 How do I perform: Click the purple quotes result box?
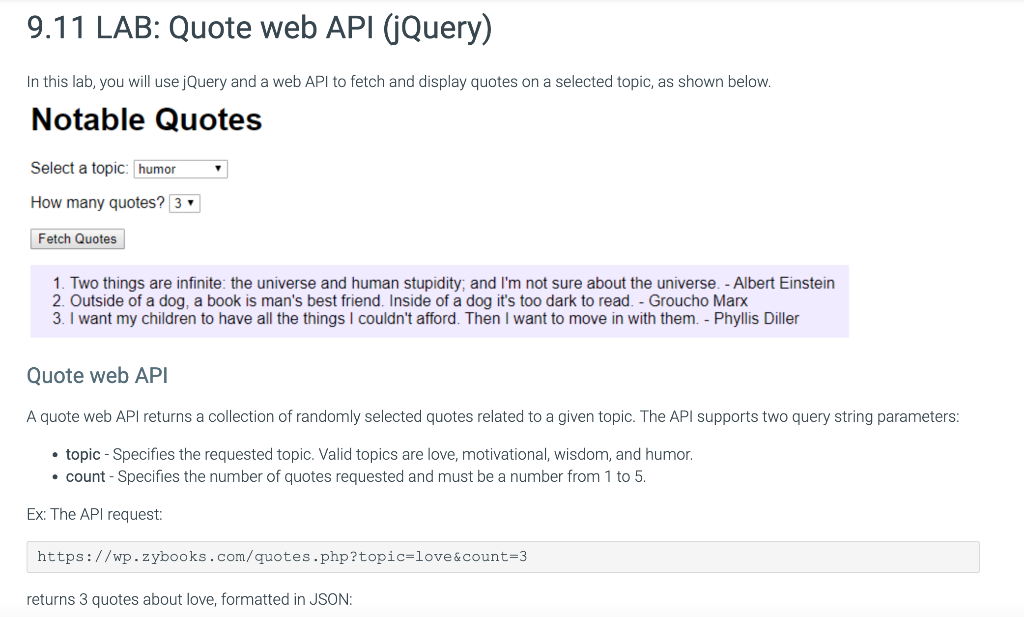[x=440, y=300]
